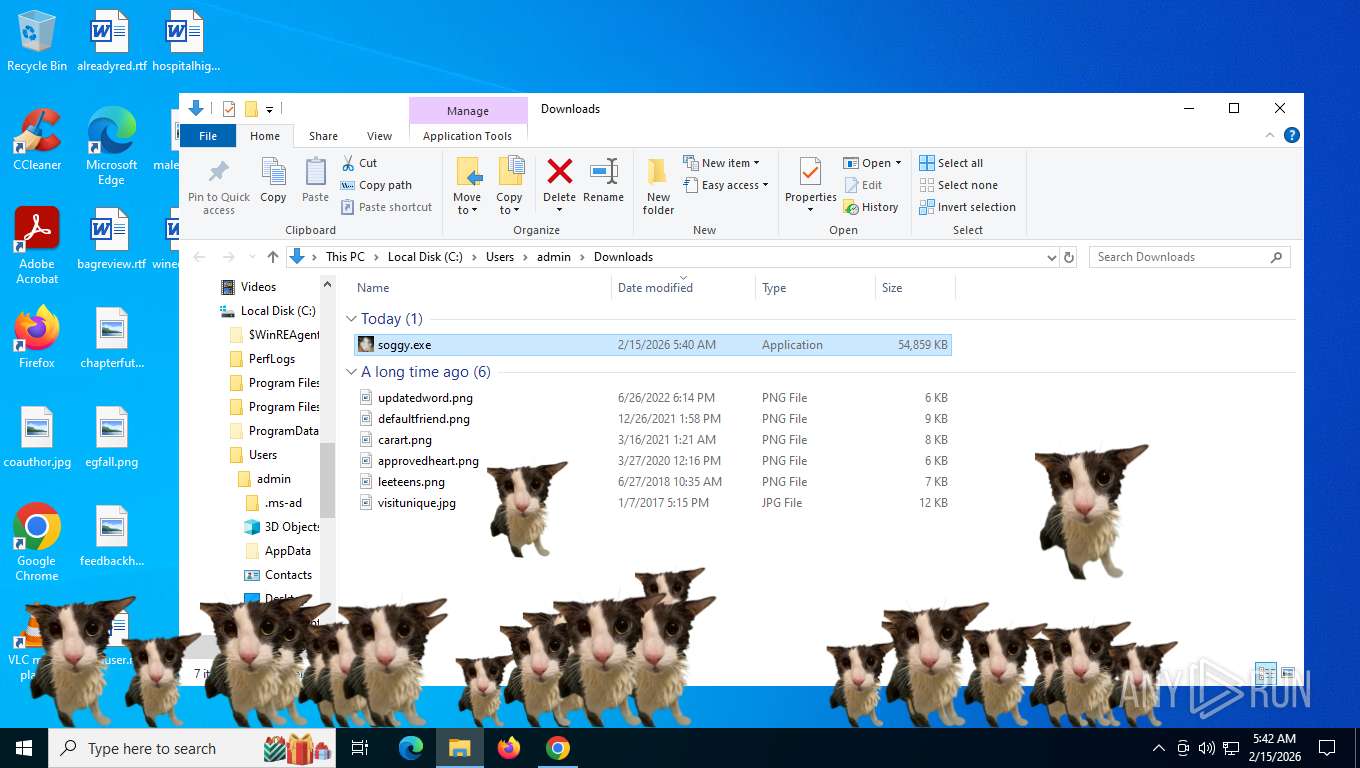The height and width of the screenshot is (768, 1360).
Task: Switch to details view layout
Action: click(1265, 673)
